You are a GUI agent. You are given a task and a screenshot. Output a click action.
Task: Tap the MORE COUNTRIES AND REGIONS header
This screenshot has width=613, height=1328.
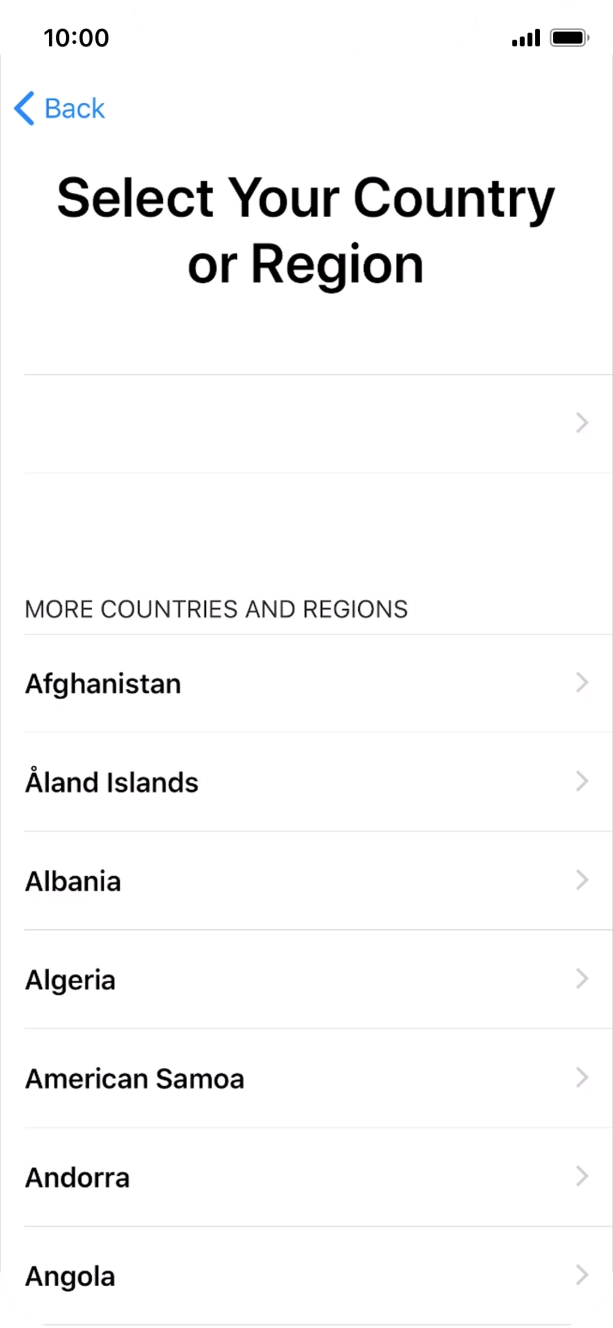216,609
